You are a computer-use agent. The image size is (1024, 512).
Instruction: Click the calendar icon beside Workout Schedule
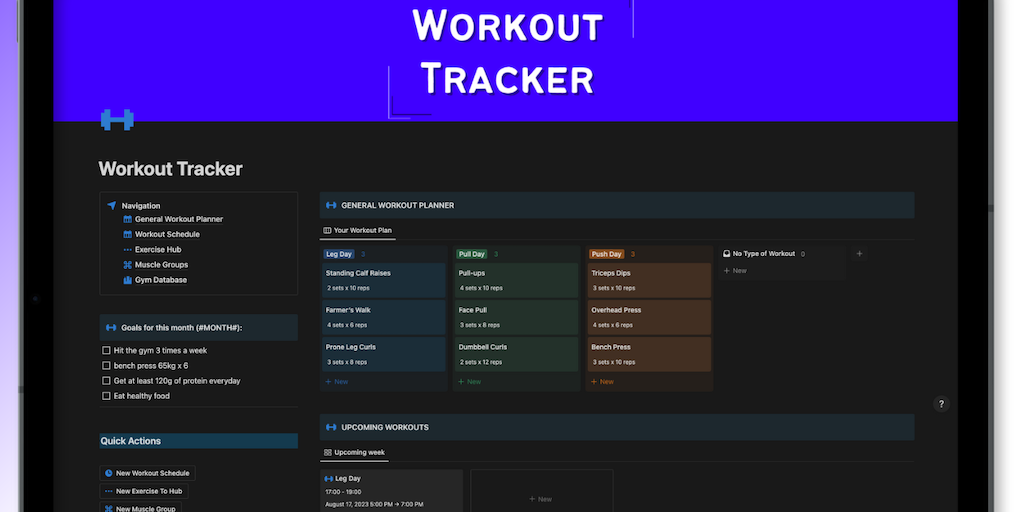(127, 234)
